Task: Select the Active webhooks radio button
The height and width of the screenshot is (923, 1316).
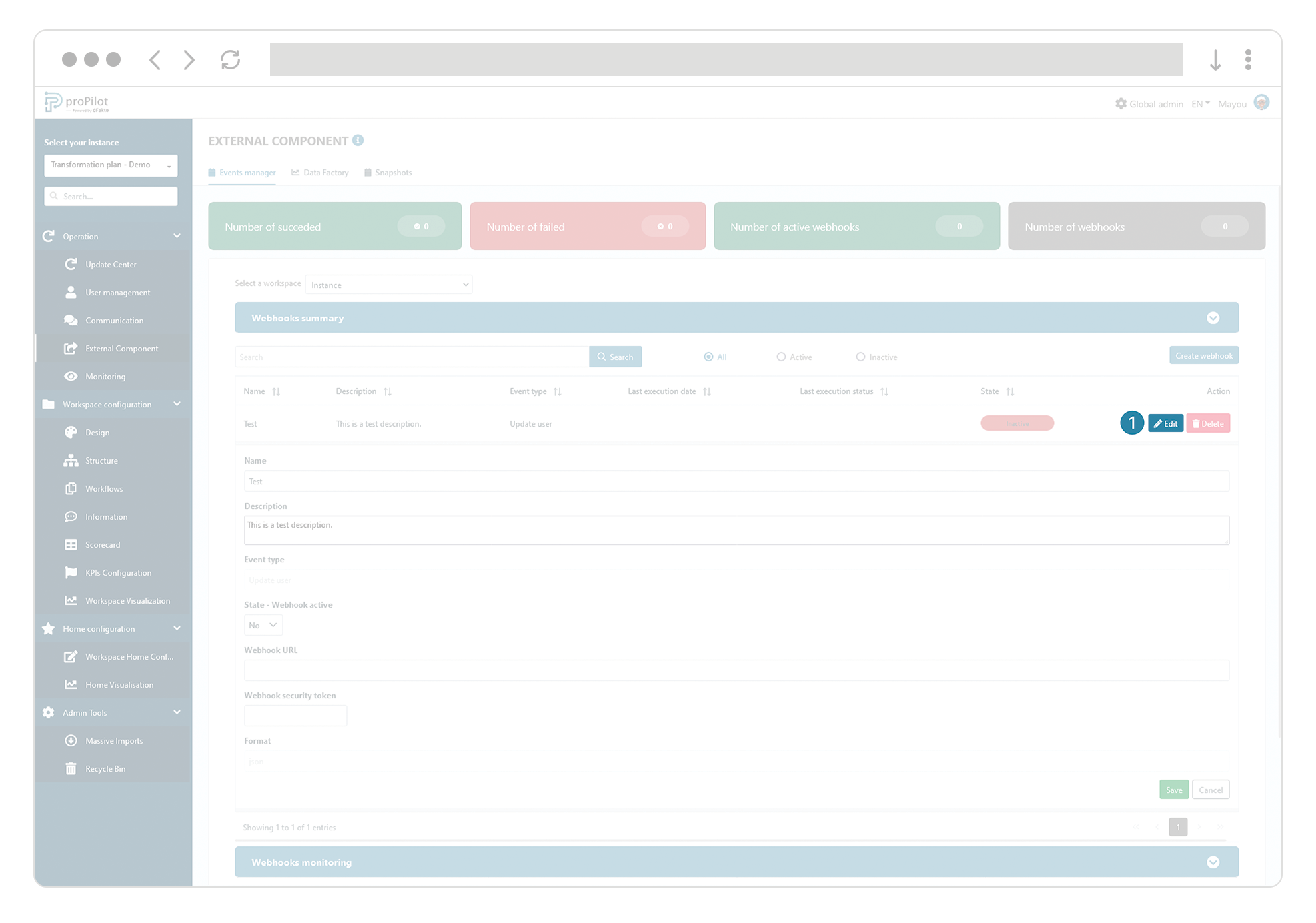Action: (x=780, y=357)
